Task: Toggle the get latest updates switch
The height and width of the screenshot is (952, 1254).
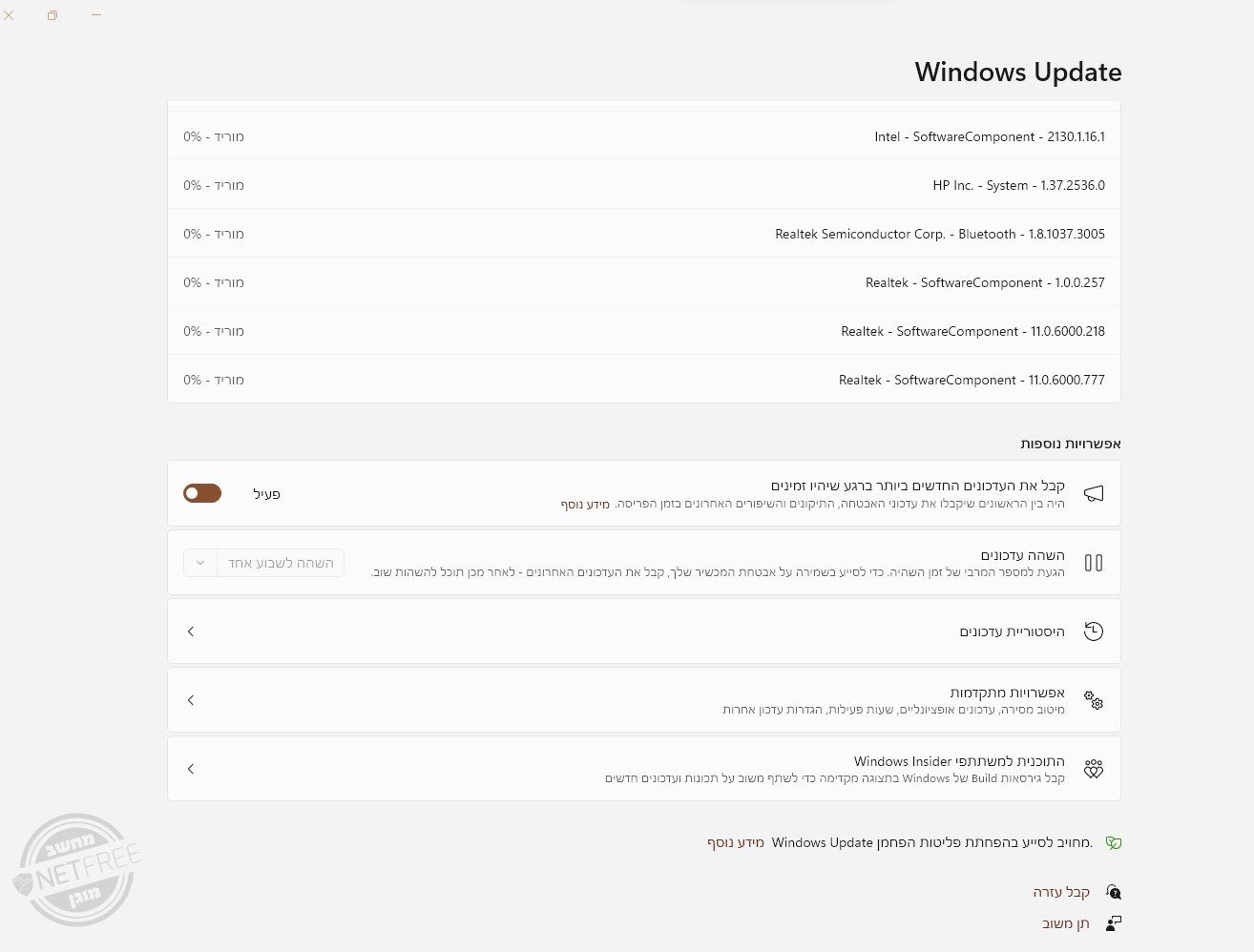Action: coord(202,493)
